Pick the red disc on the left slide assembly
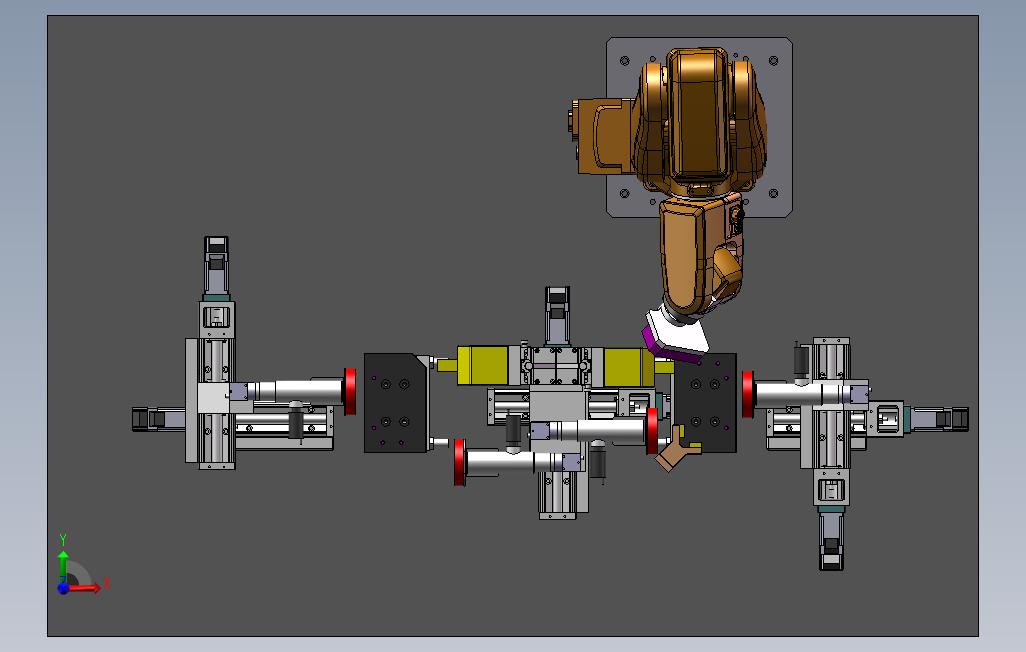1026x652 pixels. [350, 391]
